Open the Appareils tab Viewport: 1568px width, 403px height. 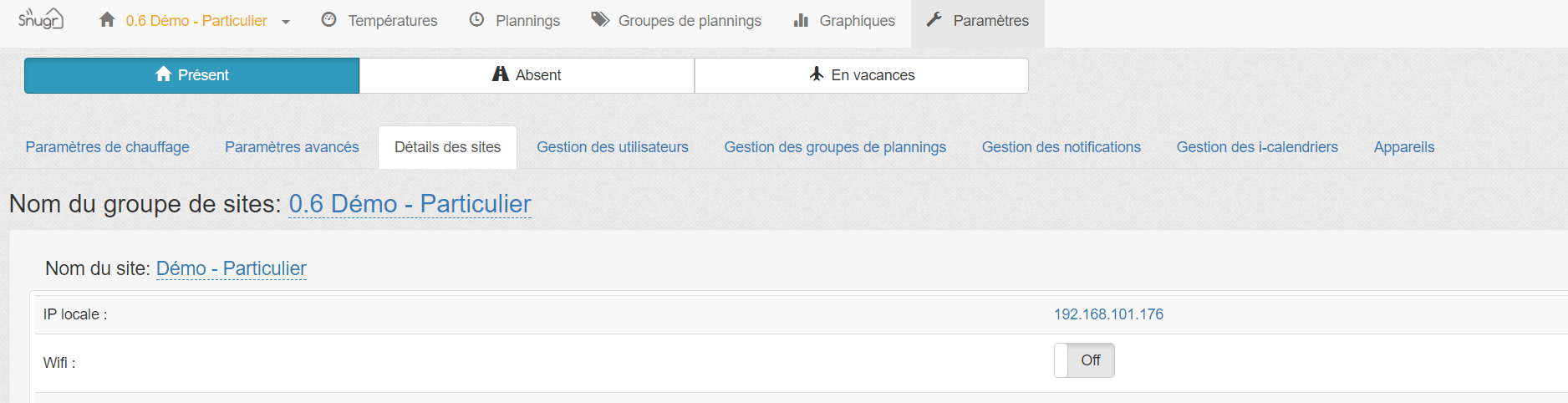pos(1404,147)
